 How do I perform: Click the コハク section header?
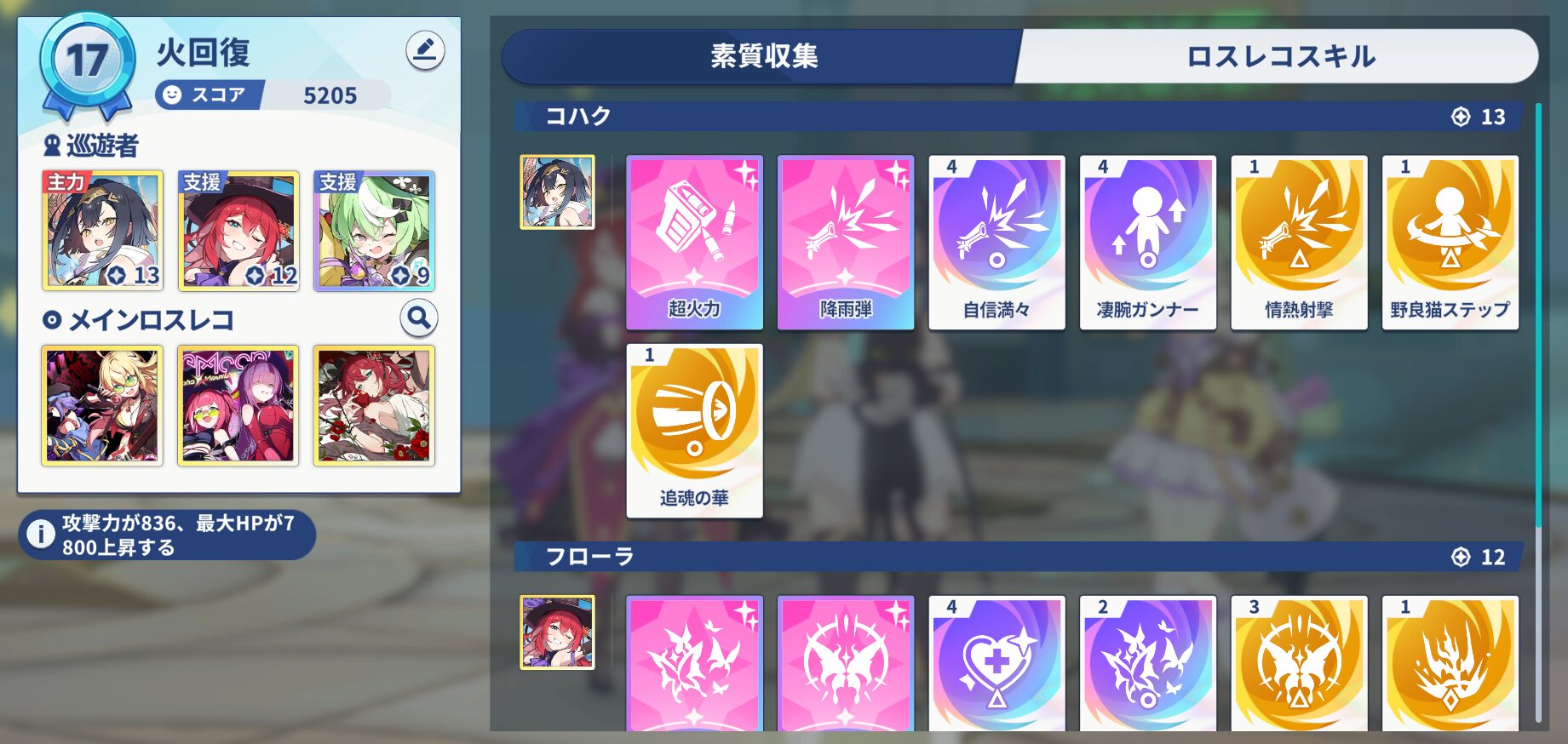[x=1018, y=117]
